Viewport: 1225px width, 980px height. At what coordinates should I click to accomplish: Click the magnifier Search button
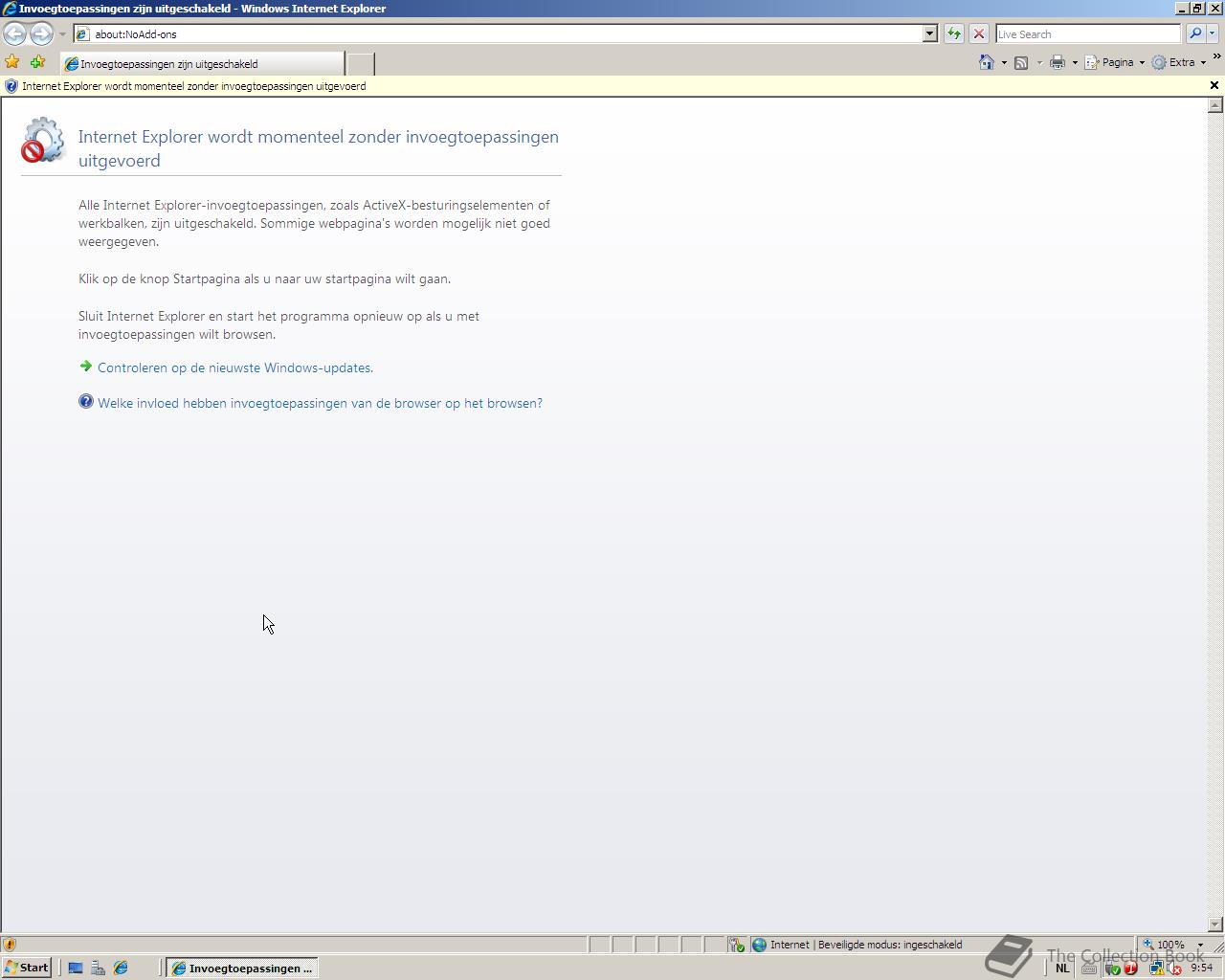pyautogui.click(x=1194, y=33)
